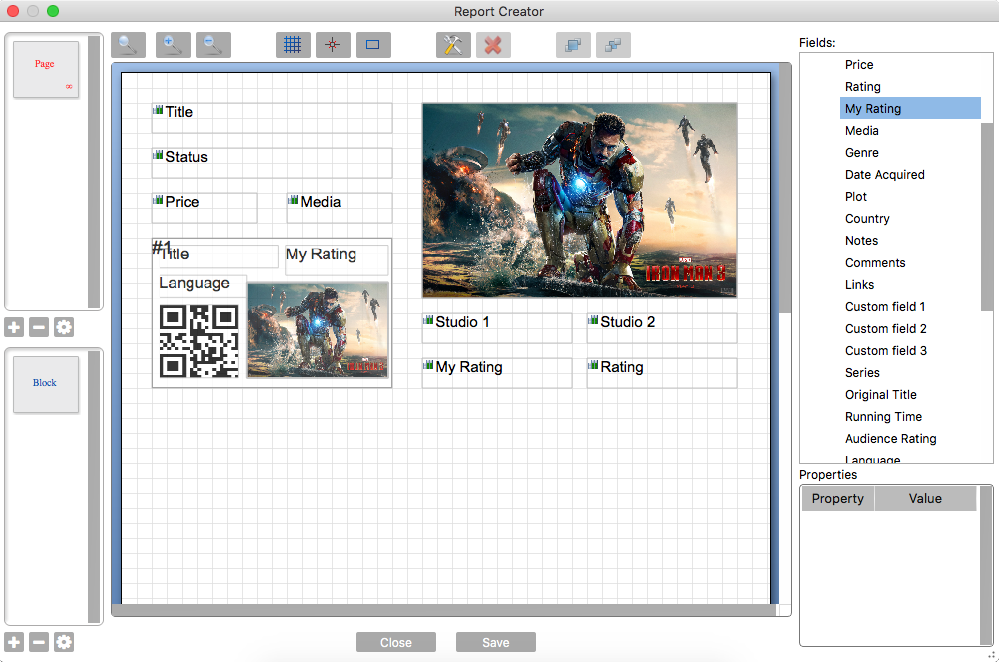Click the blue rectangle border icon

(x=373, y=45)
